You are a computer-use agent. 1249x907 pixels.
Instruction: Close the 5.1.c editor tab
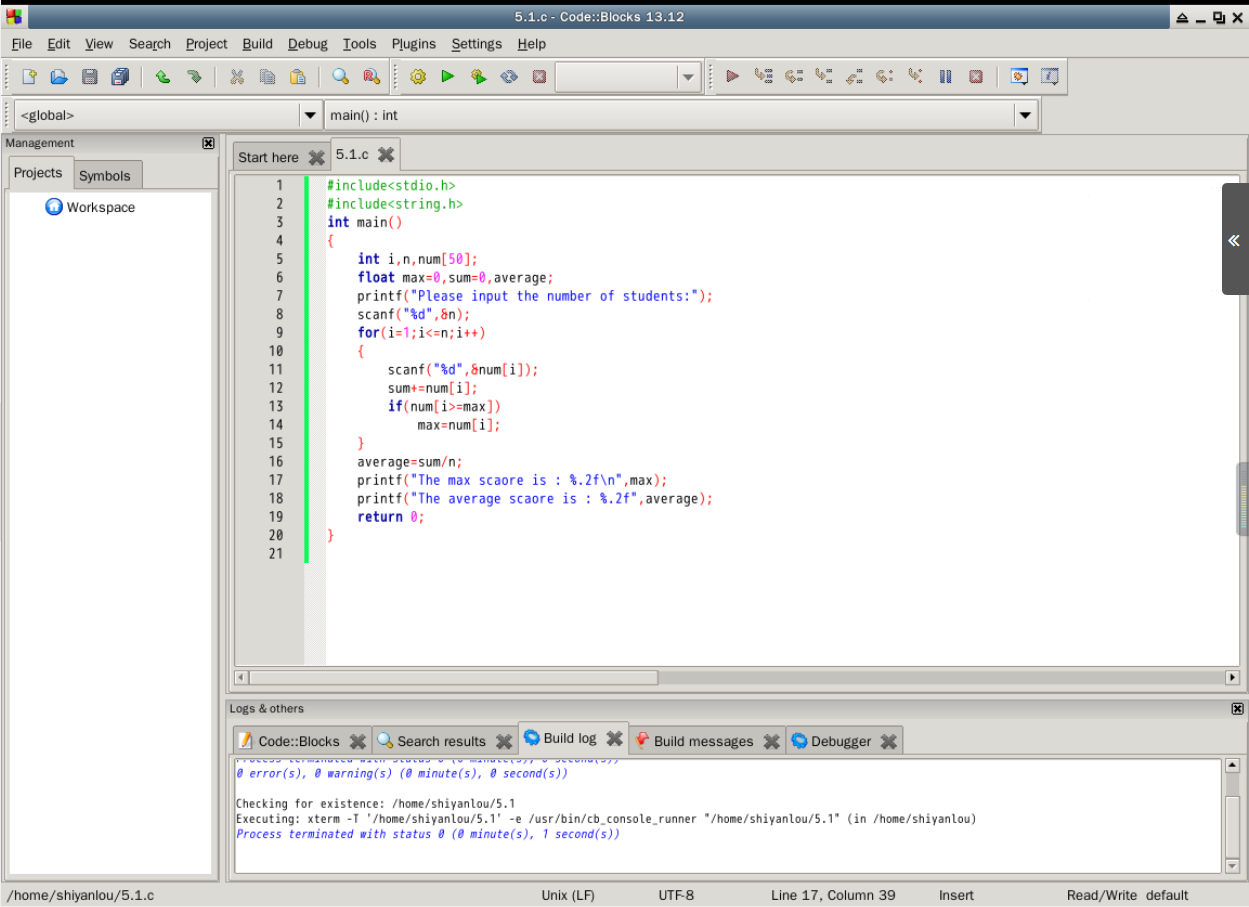[386, 154]
